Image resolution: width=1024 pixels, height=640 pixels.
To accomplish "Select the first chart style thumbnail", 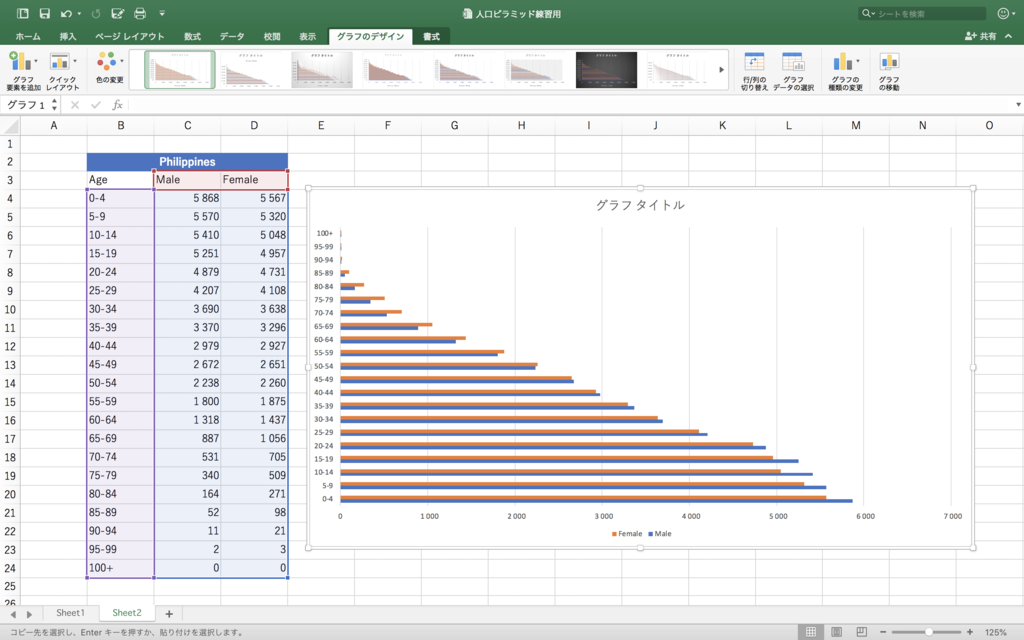I will pos(180,69).
